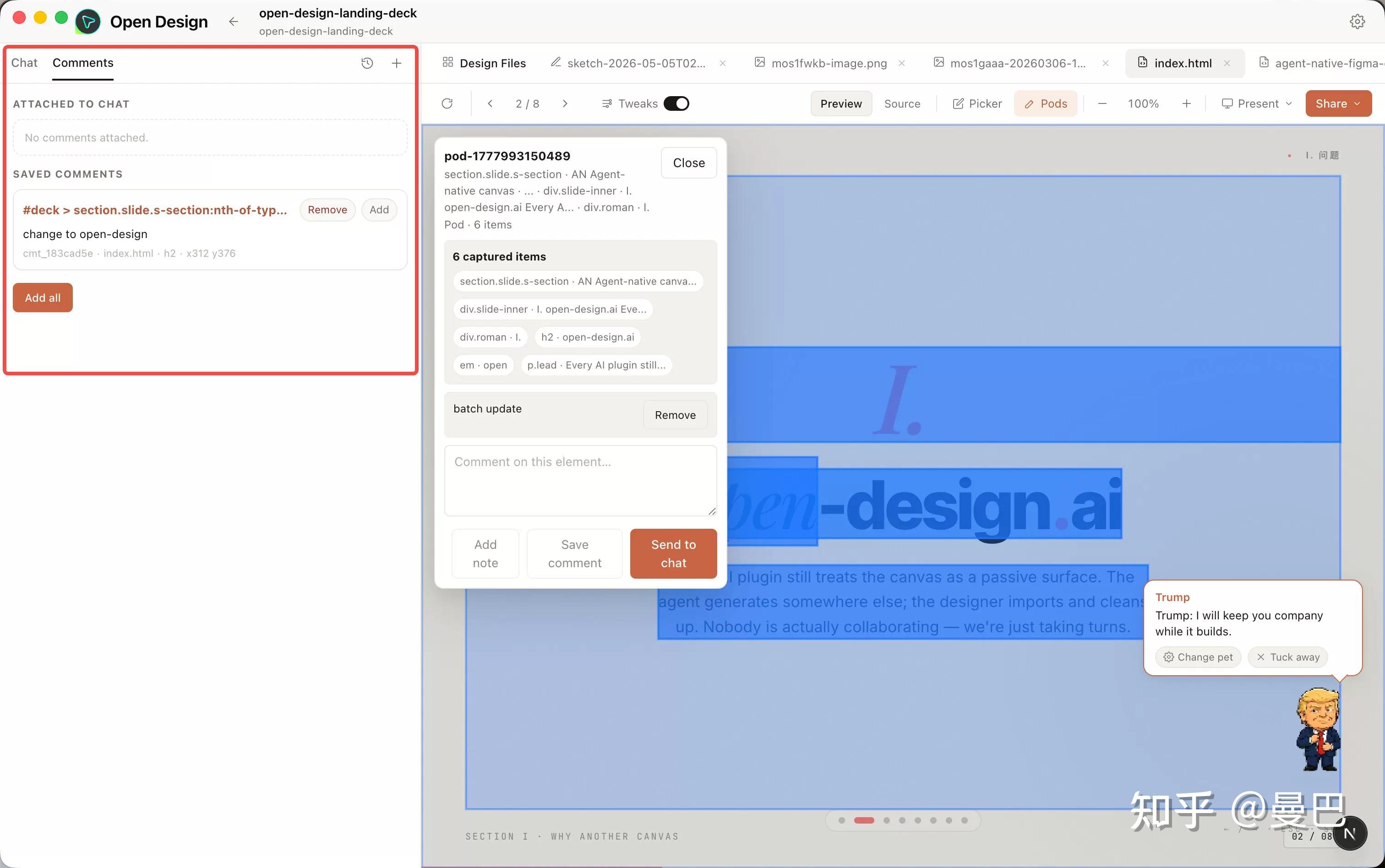
Task: Switch to the Chat tab
Action: tap(24, 63)
